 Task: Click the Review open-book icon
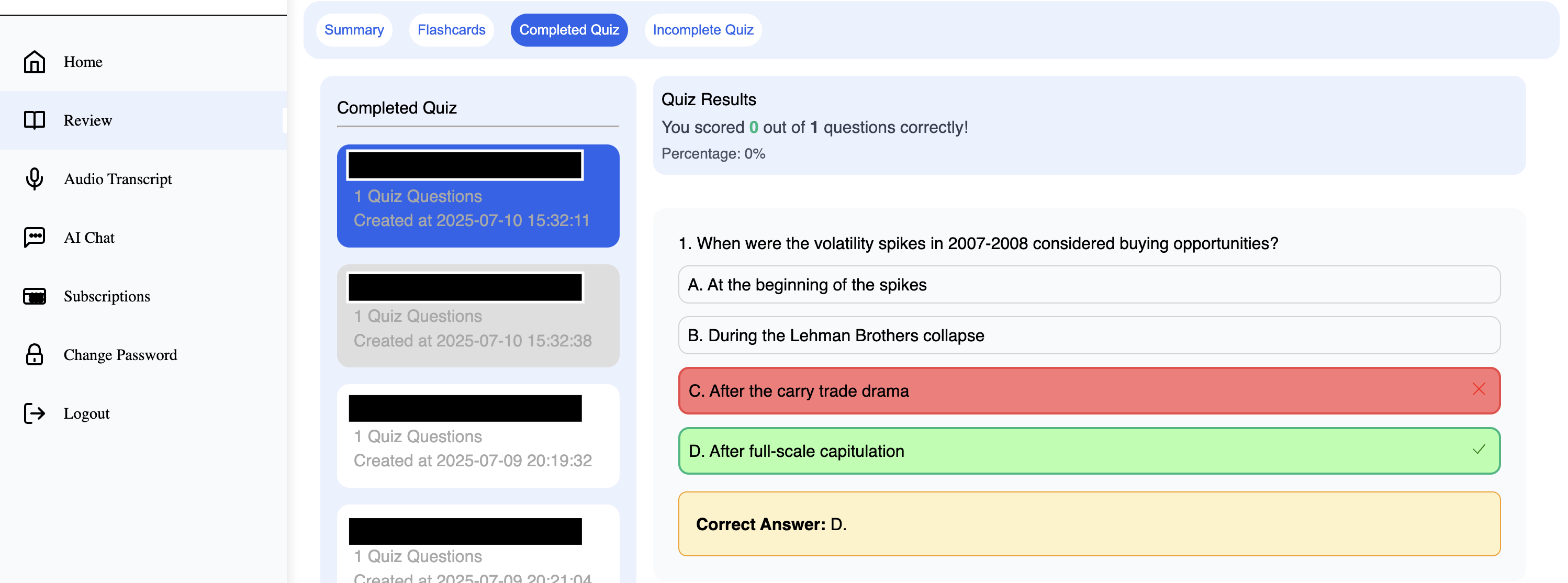[x=34, y=120]
